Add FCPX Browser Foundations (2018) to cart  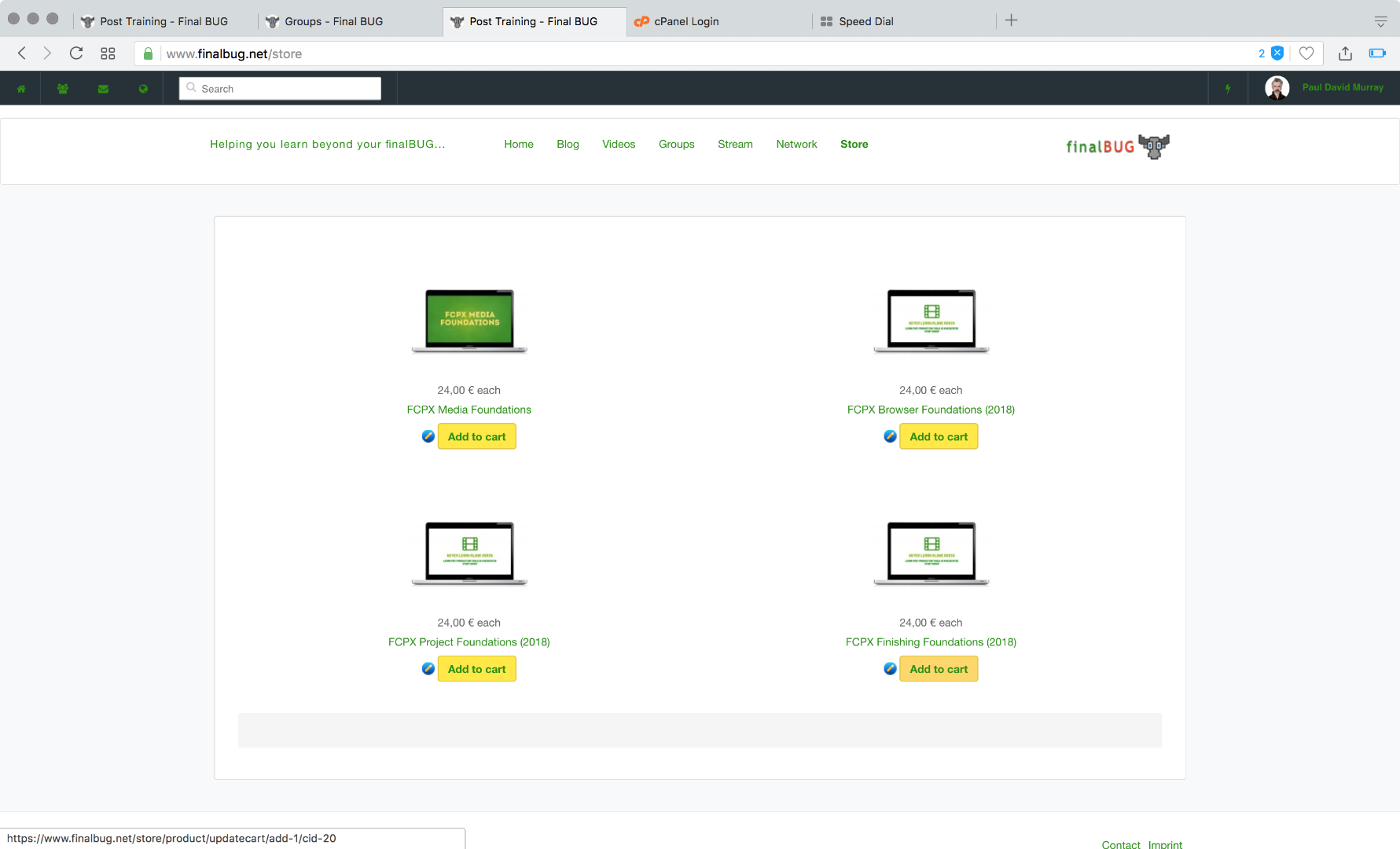click(x=939, y=436)
